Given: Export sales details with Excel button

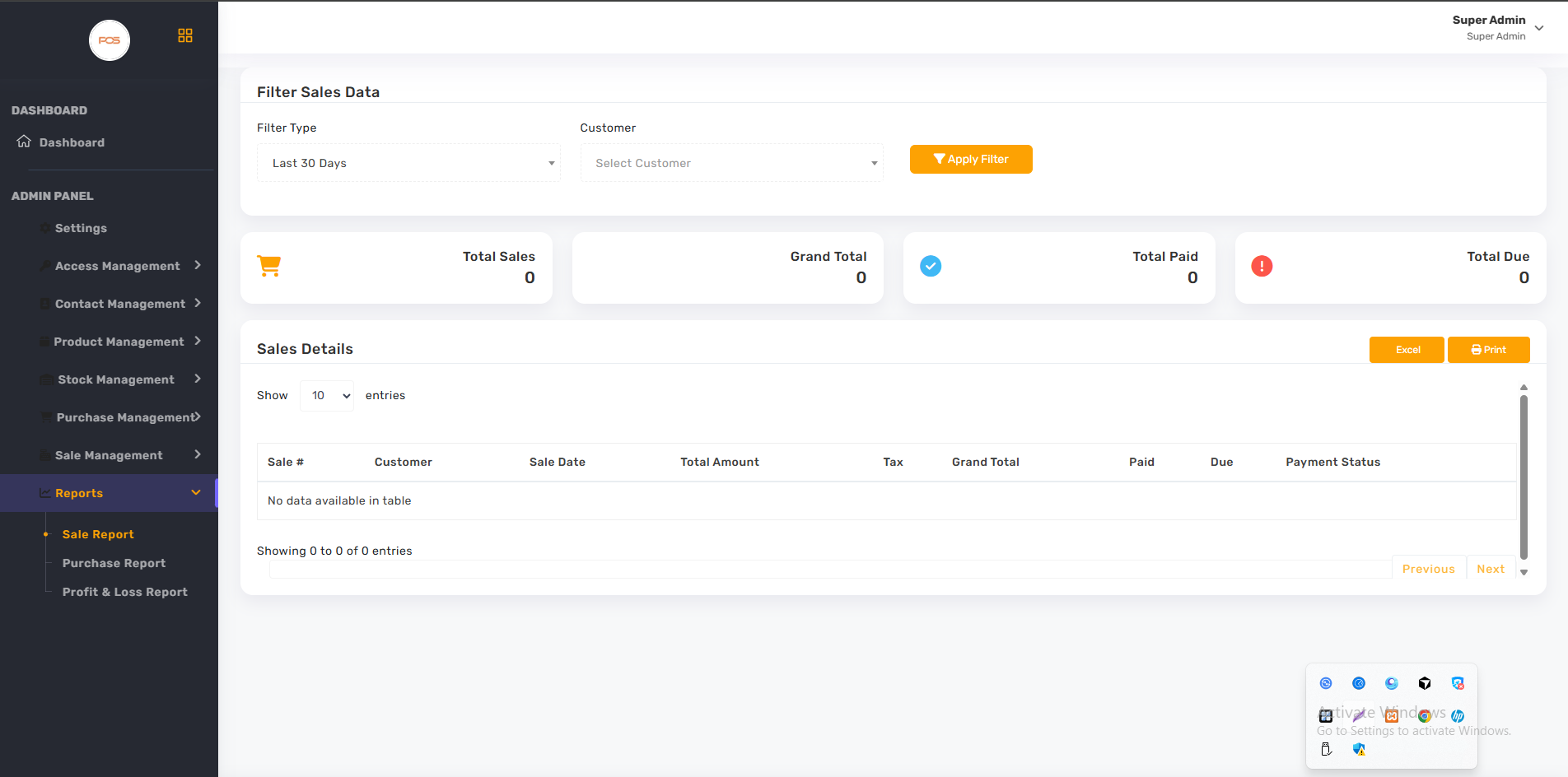Looking at the screenshot, I should 1407,350.
